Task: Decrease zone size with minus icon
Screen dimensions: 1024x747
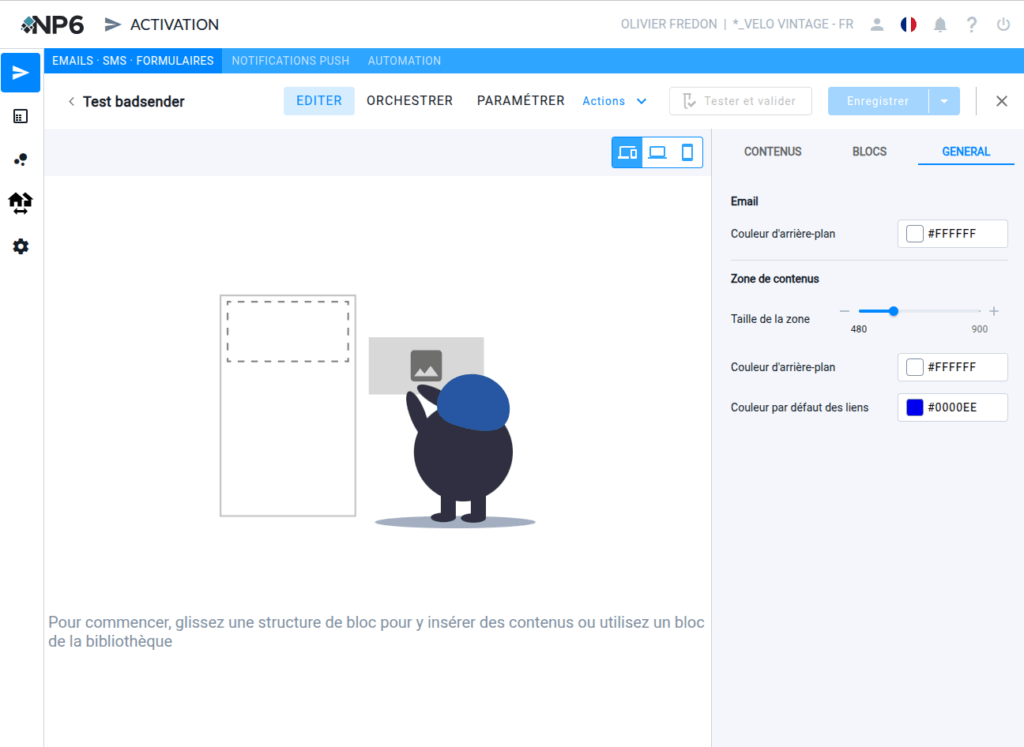Action: coord(844,311)
